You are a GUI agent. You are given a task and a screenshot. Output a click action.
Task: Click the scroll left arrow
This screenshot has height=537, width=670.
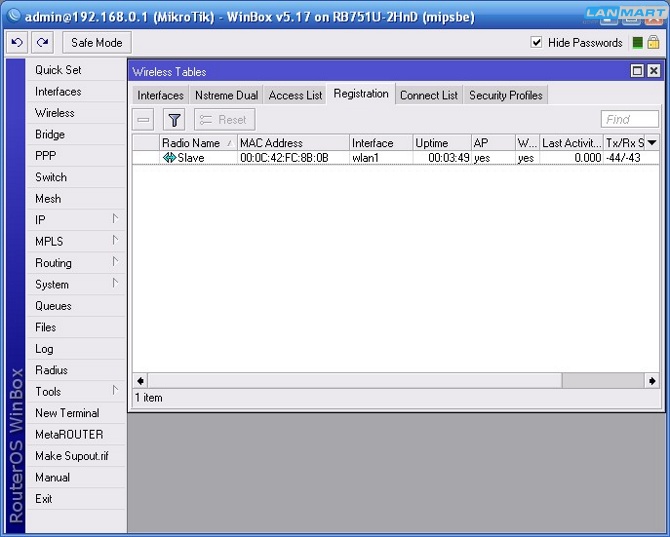tap(140, 380)
